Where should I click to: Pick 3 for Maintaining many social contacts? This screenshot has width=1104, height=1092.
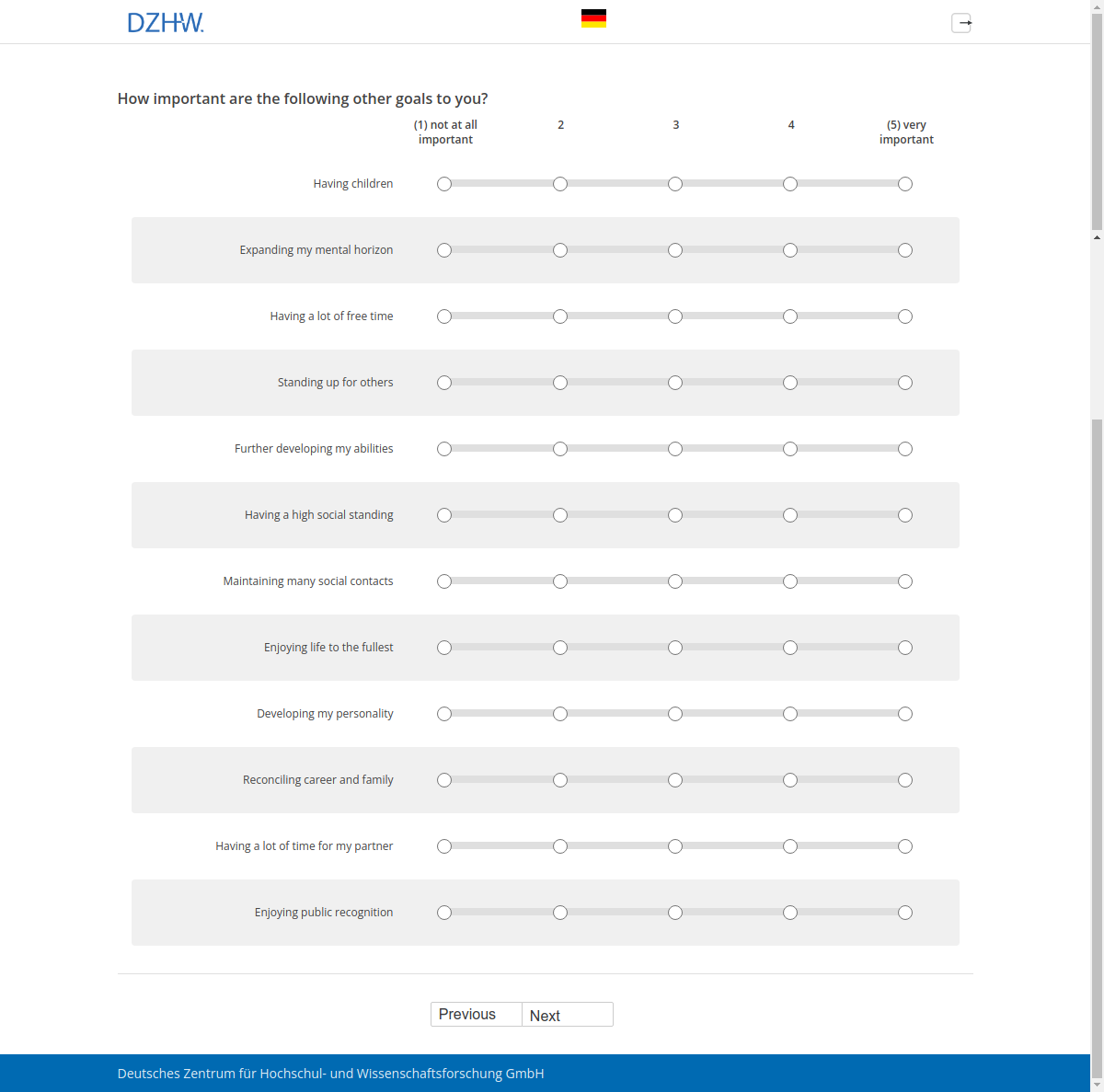click(675, 581)
